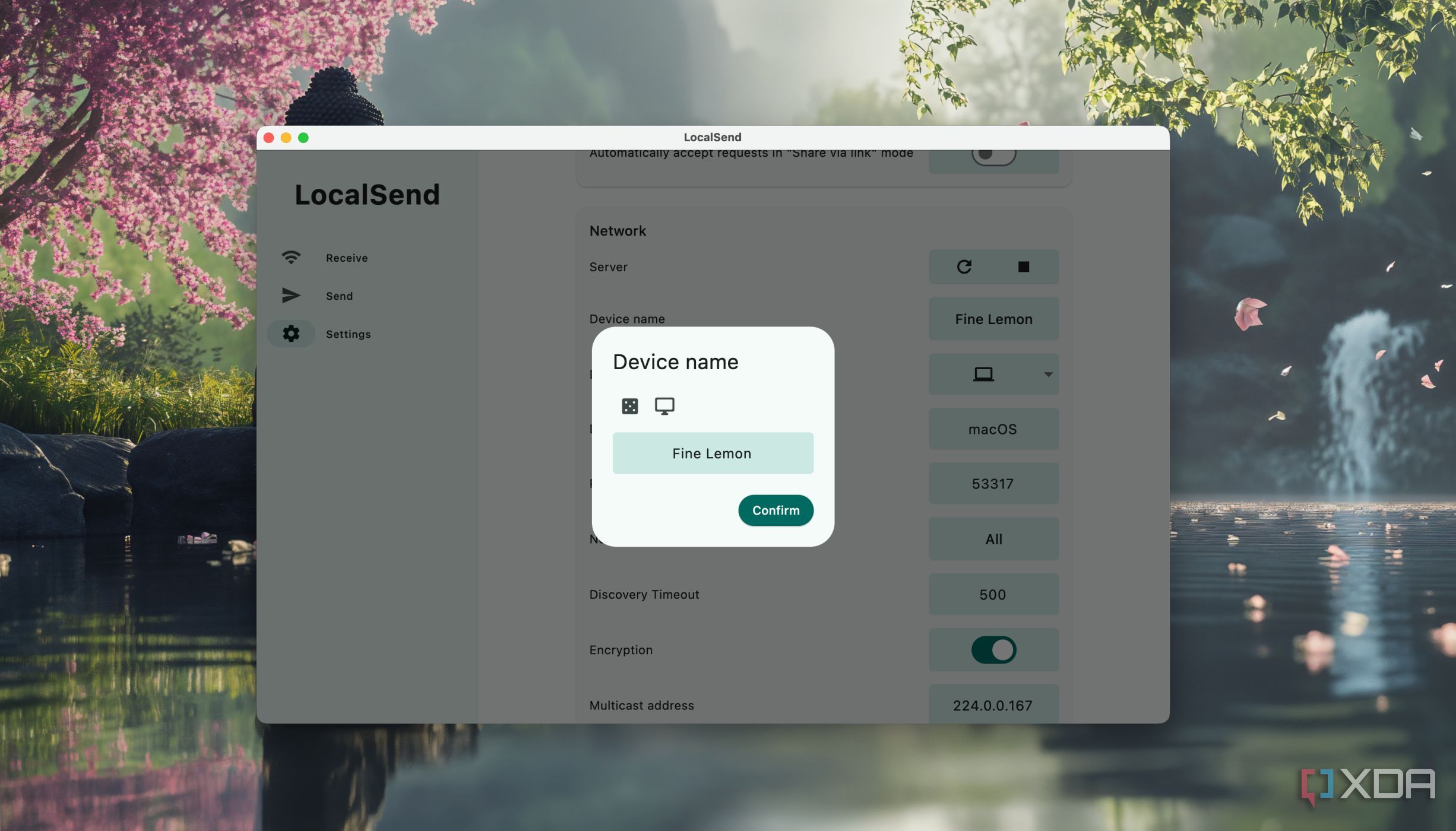Click the macOS device model field
The width and height of the screenshot is (1456, 831).
[x=993, y=429]
